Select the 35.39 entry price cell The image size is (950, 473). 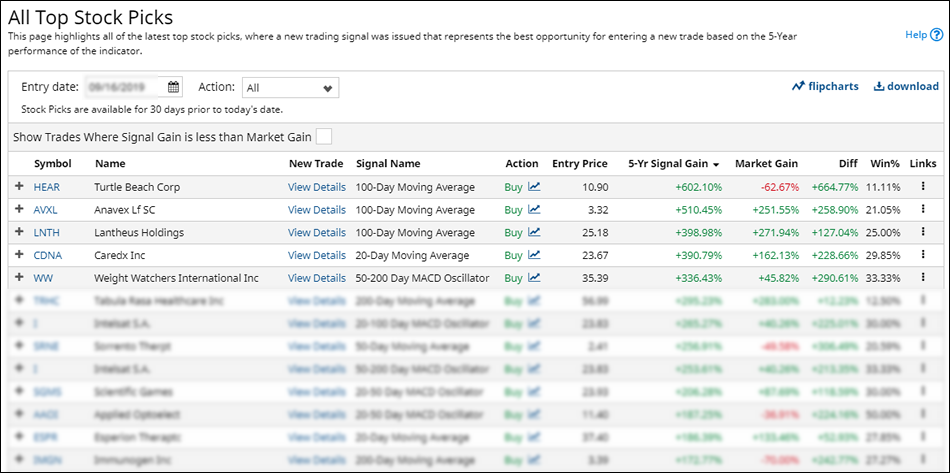595,278
